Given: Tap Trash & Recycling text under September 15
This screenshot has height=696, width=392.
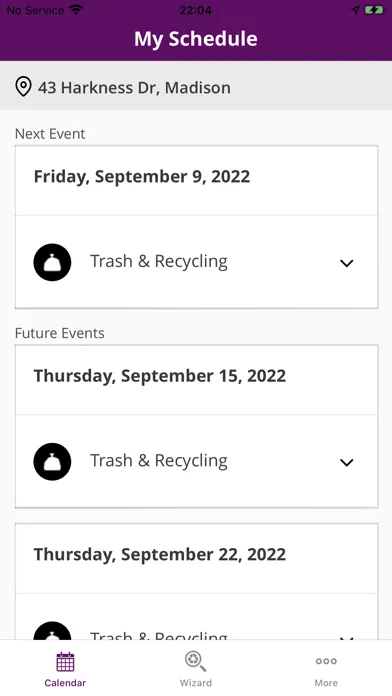Looking at the screenshot, I should click(x=159, y=461).
